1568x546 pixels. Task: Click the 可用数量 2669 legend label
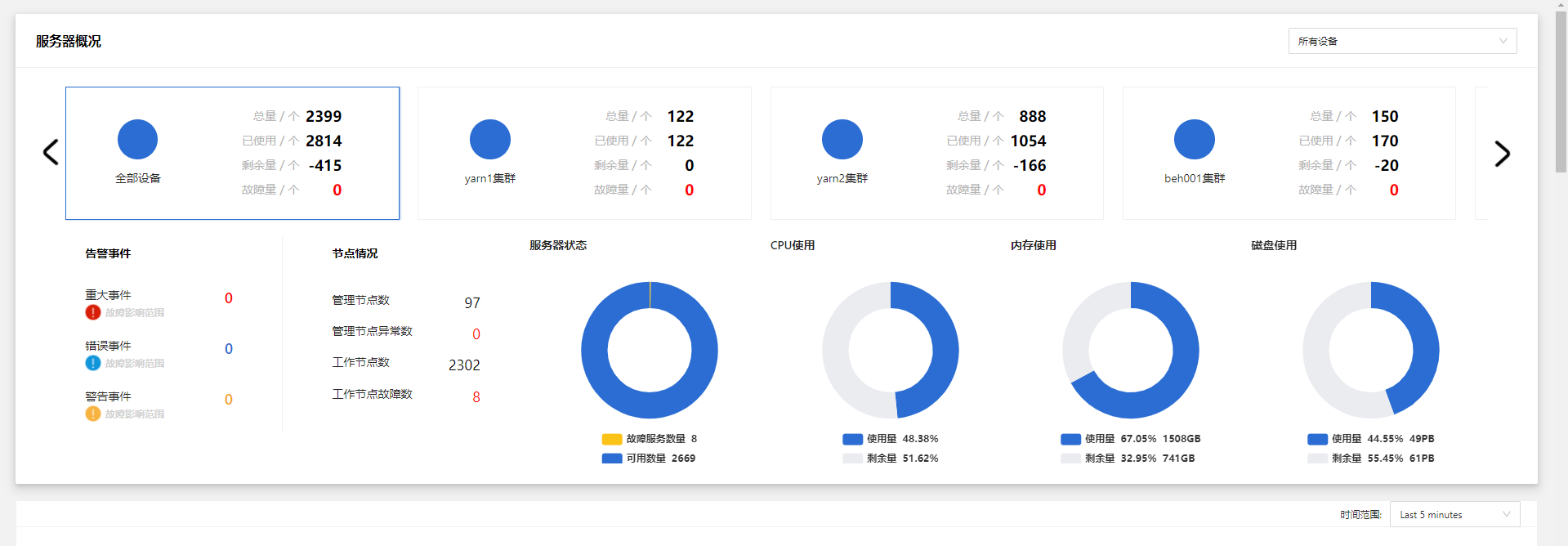[x=661, y=459]
